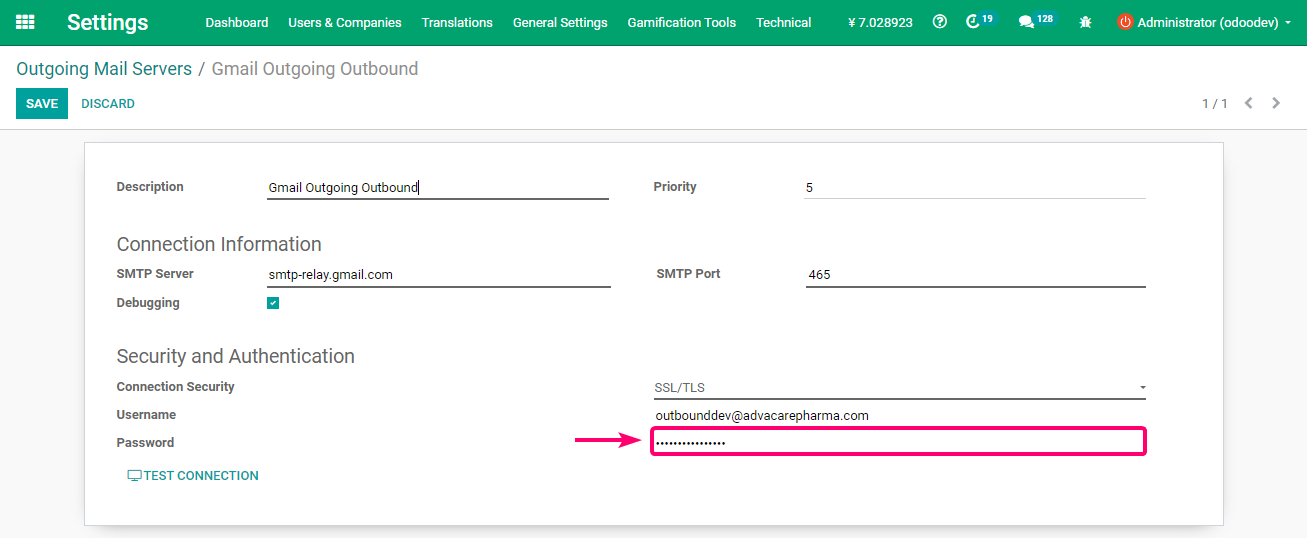
Task: Click the DISCARD button
Action: tap(108, 104)
